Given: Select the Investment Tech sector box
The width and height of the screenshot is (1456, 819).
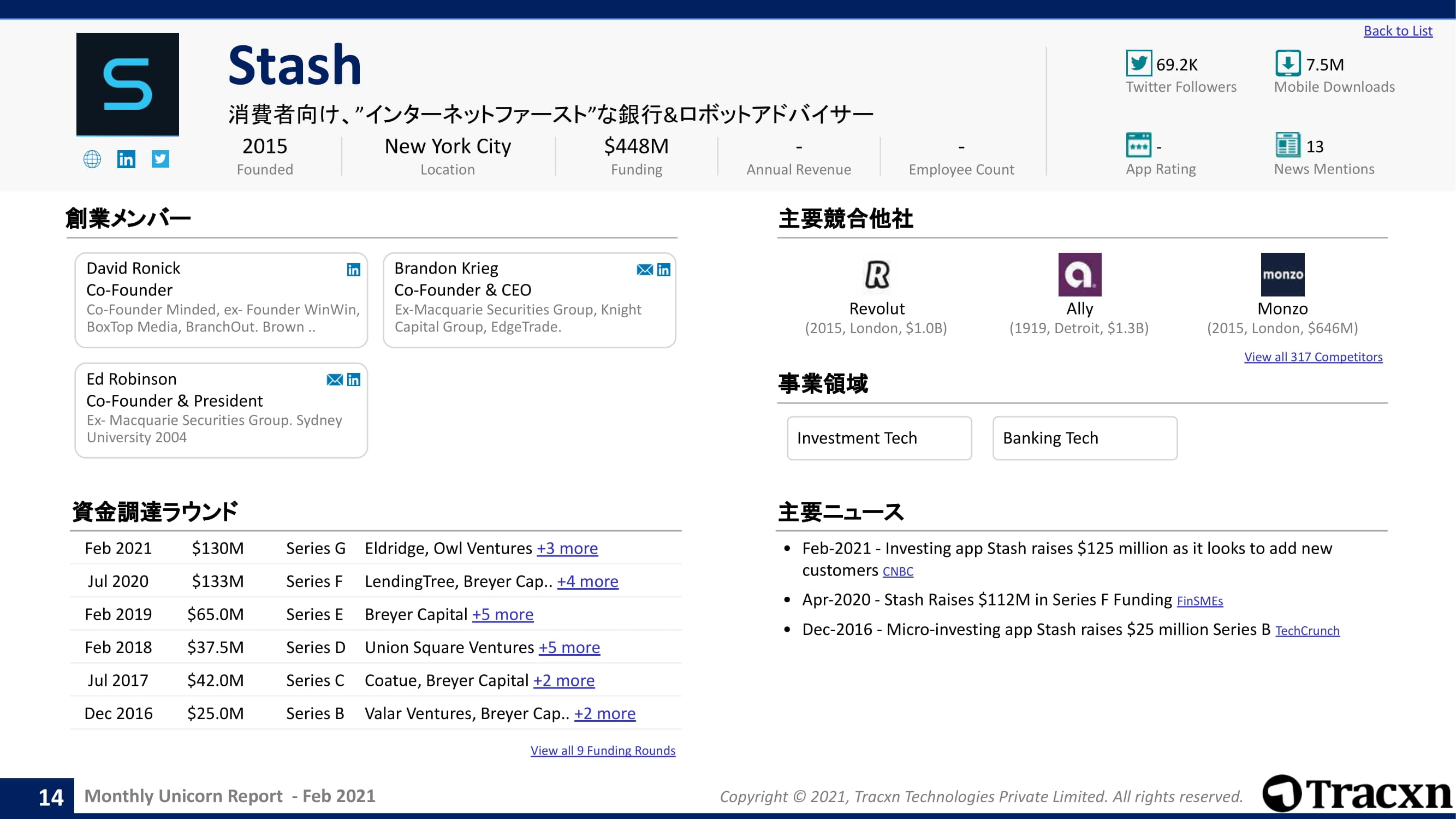Looking at the screenshot, I should click(x=879, y=438).
